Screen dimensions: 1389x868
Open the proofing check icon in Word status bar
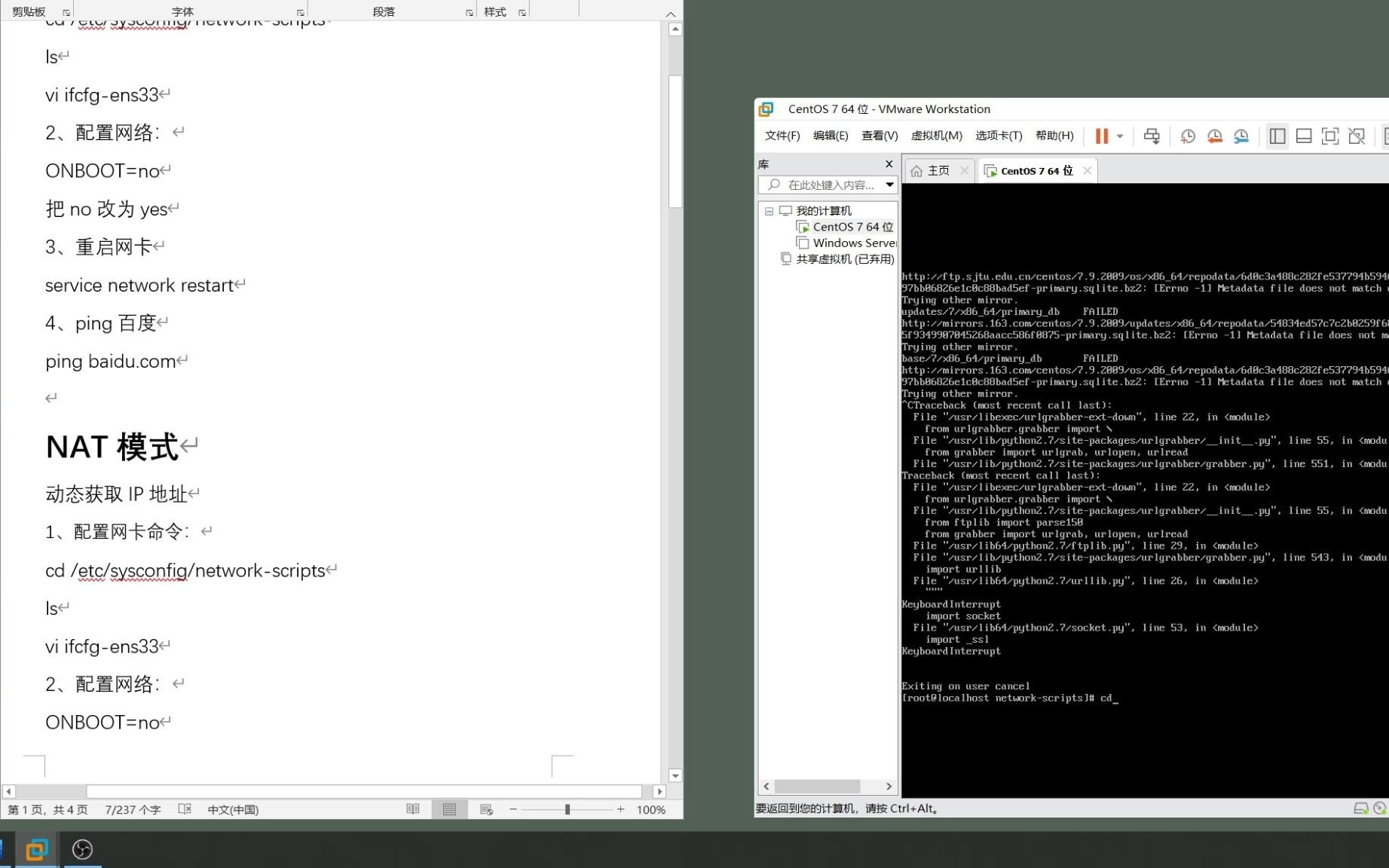click(x=185, y=809)
